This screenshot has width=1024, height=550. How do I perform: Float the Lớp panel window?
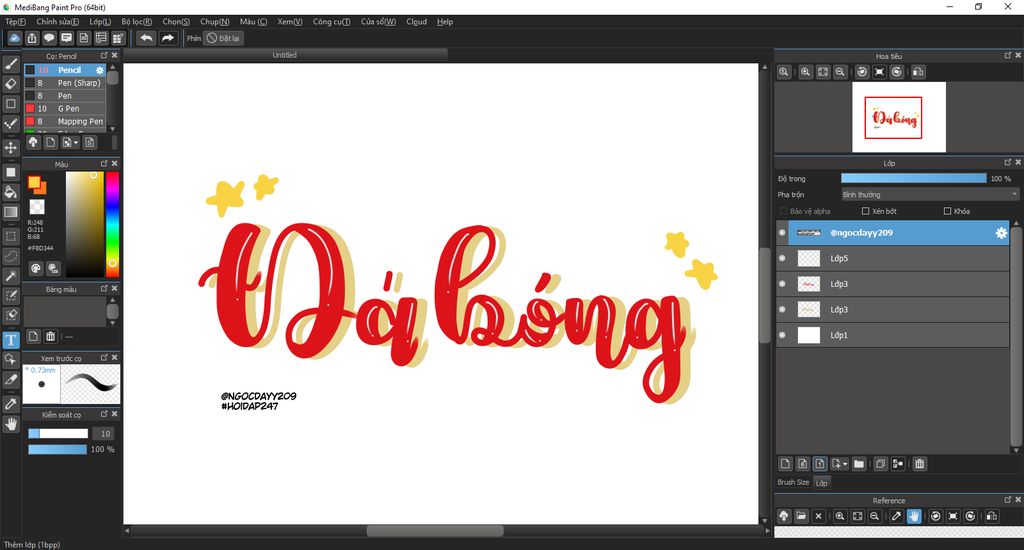tap(1008, 162)
